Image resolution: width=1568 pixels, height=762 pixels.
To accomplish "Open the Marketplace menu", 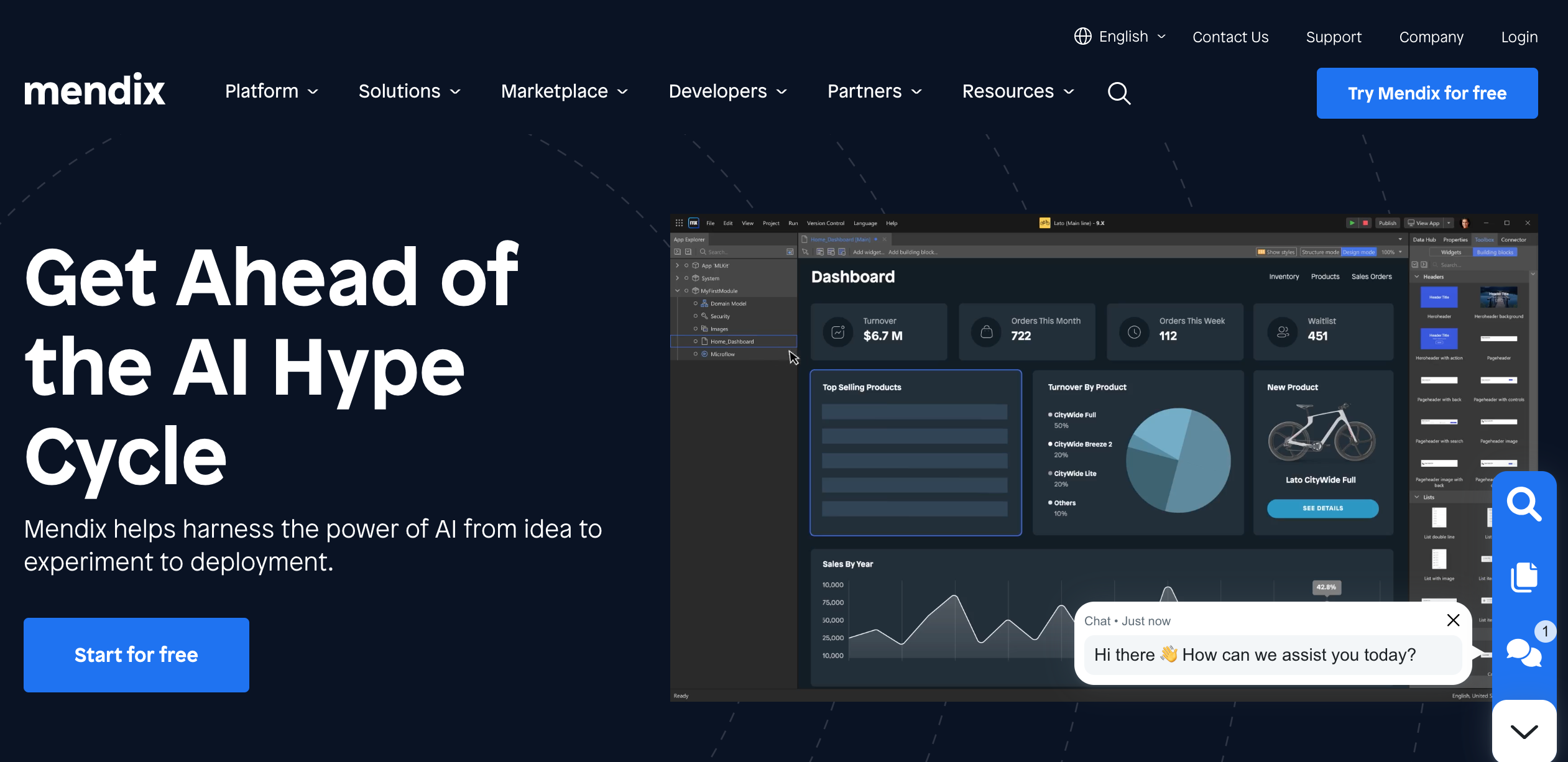I will pyautogui.click(x=565, y=91).
